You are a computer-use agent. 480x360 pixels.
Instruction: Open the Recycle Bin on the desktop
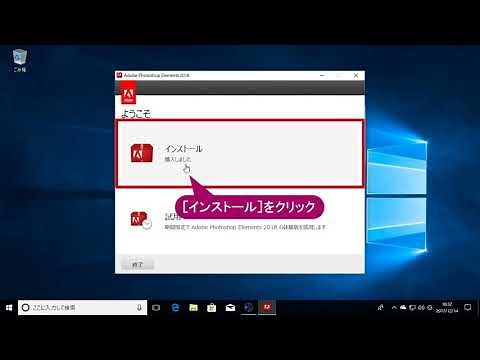[x=20, y=61]
